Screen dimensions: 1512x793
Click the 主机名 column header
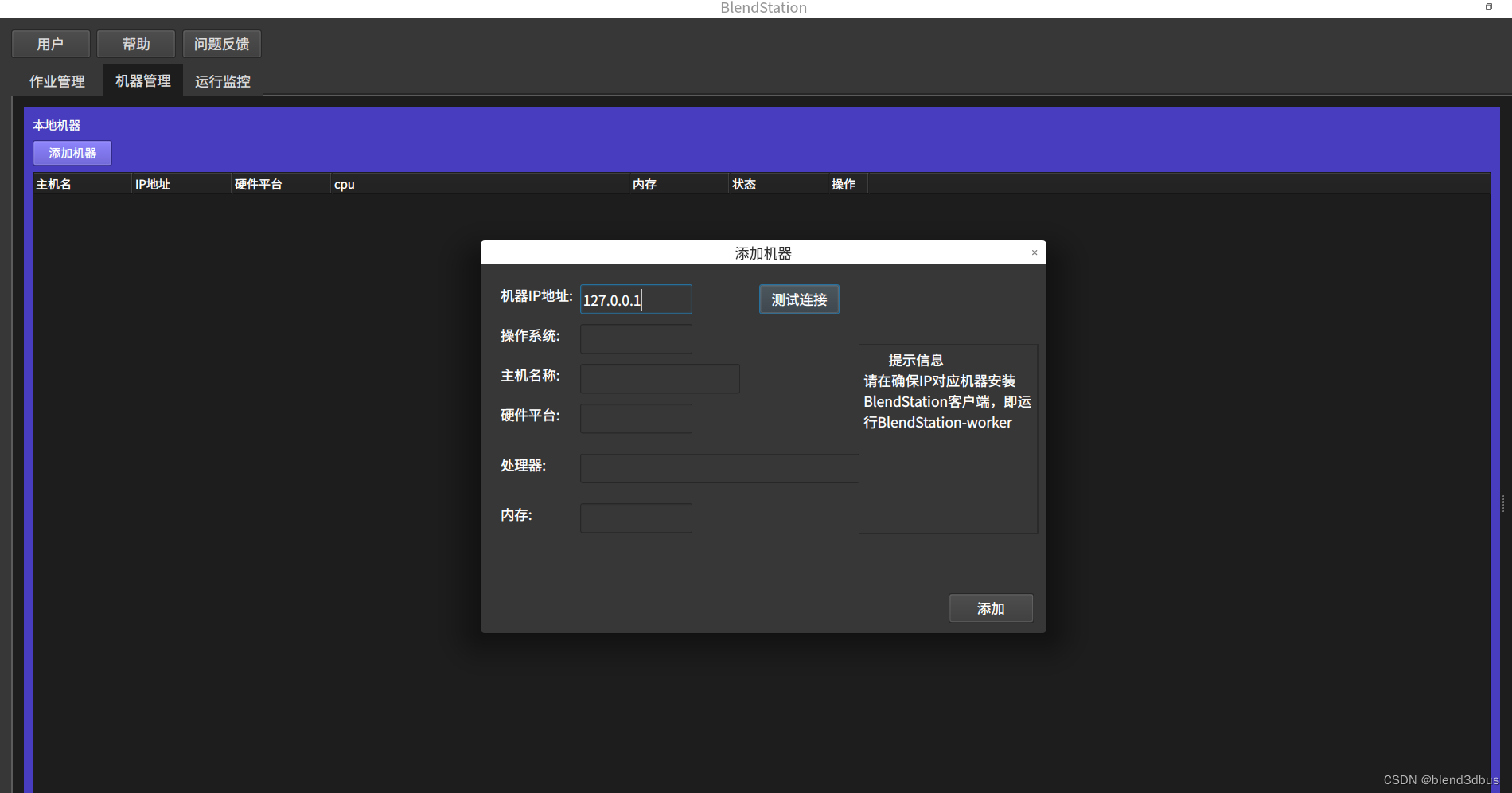pyautogui.click(x=82, y=184)
